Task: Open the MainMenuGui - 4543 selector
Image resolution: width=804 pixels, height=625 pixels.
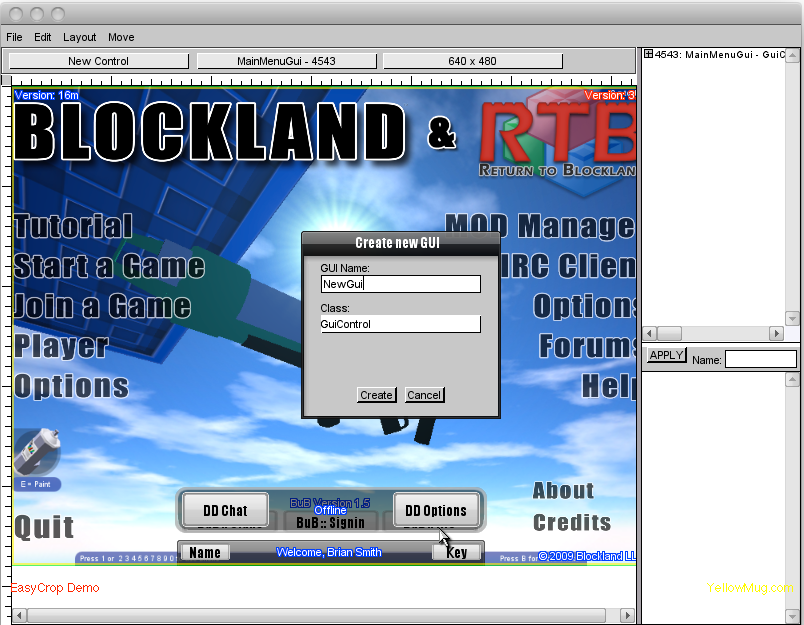Action: tap(286, 61)
